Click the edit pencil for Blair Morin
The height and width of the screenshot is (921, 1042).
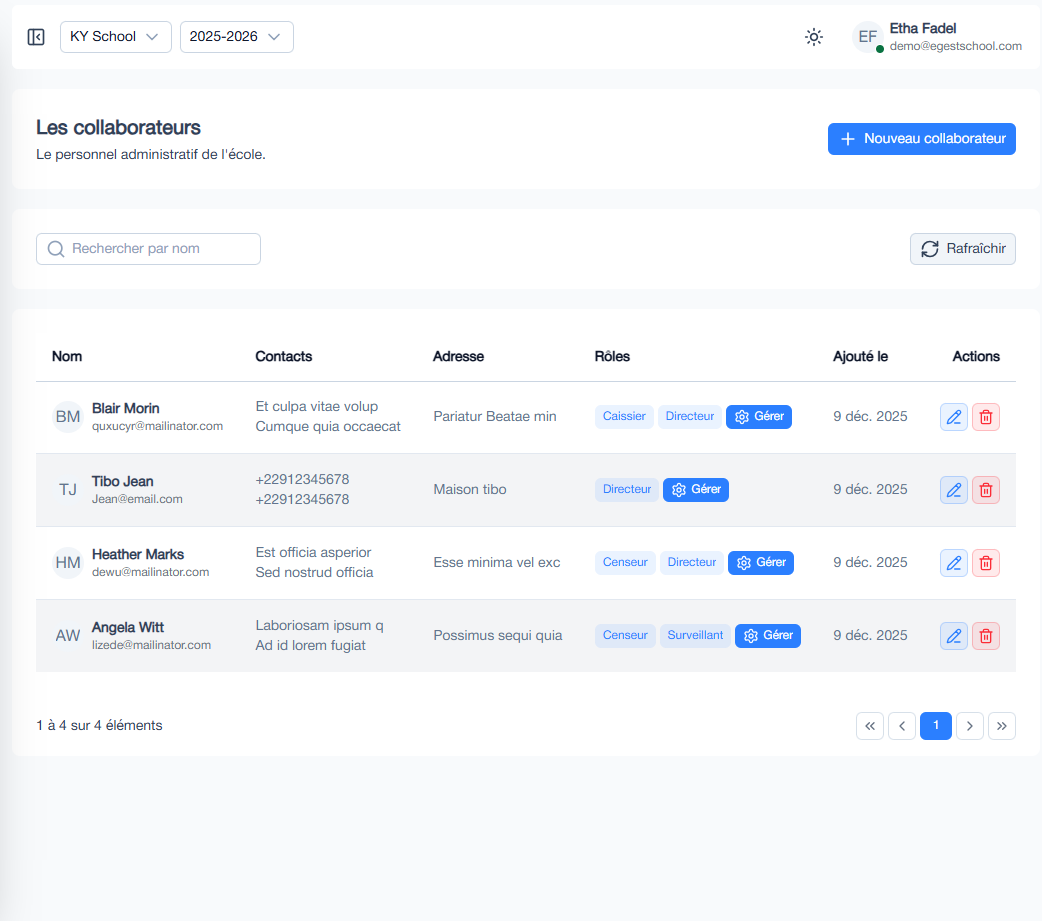[954, 417]
